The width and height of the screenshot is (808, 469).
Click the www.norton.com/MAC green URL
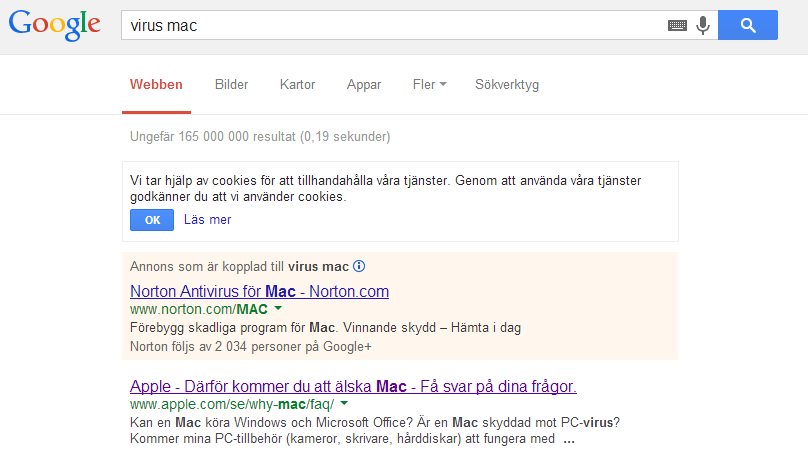[x=198, y=309]
